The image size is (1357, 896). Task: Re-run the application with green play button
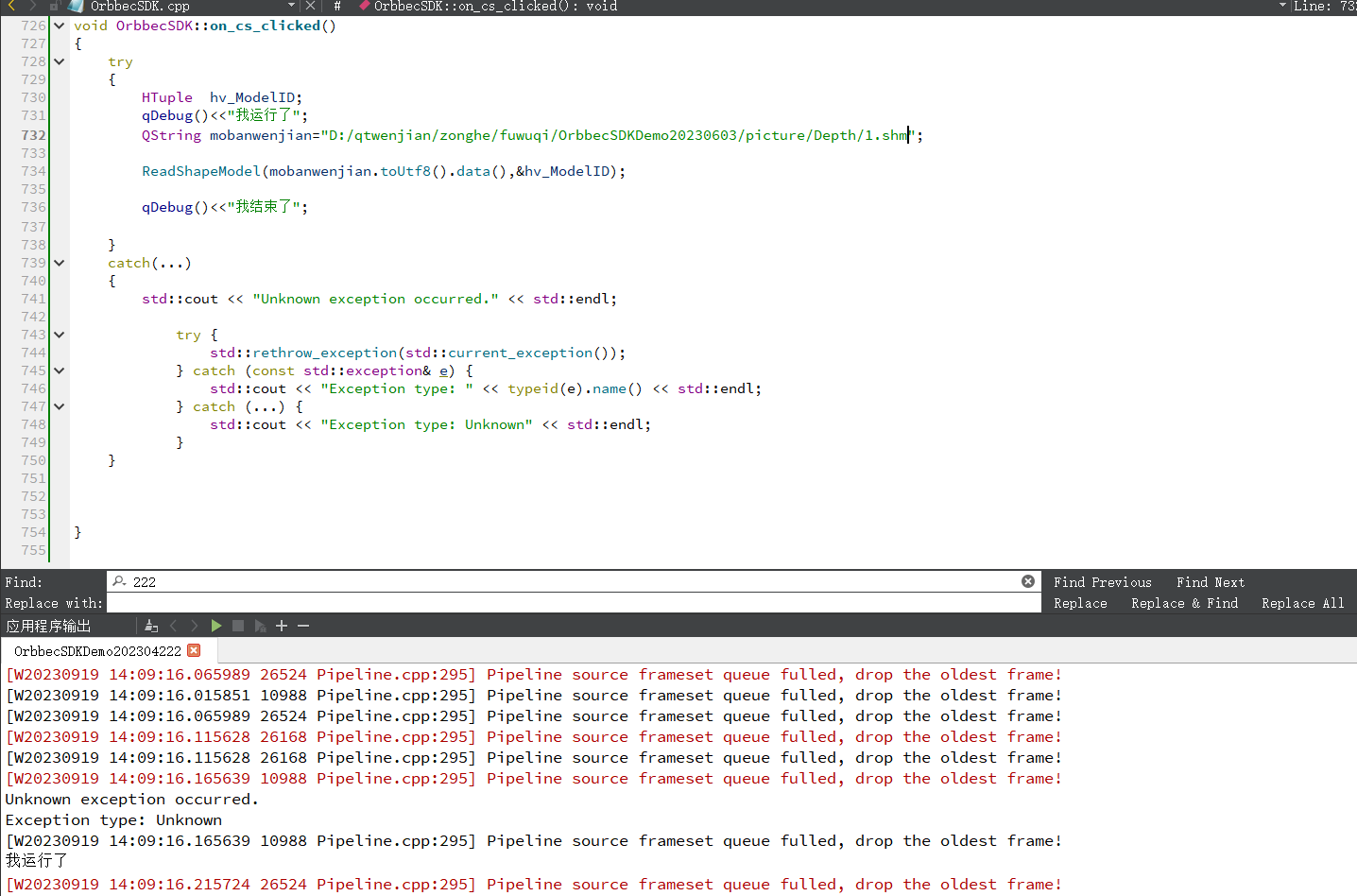click(x=216, y=626)
